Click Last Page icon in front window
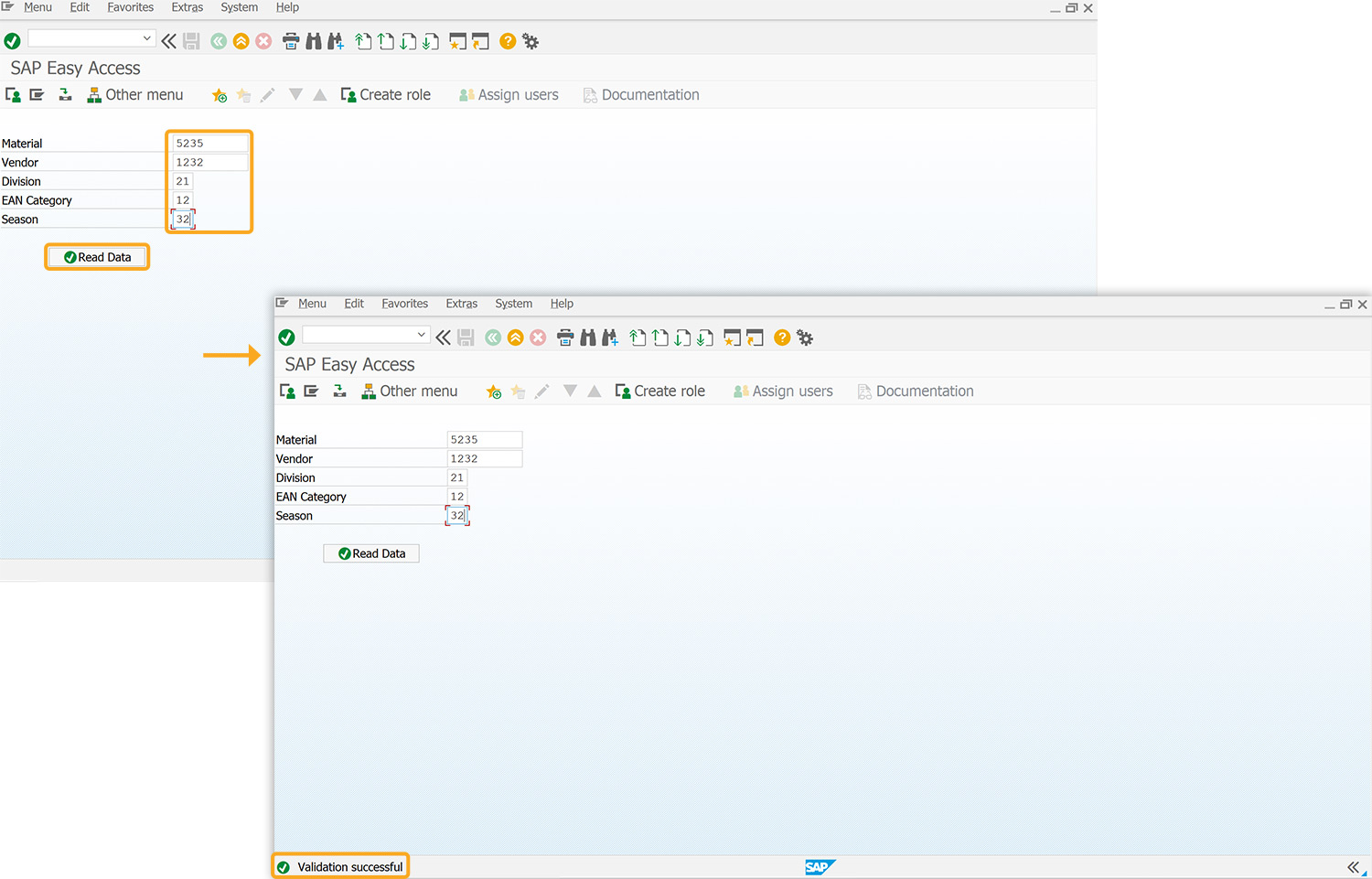Screen dimensions: 1372x879 (x=705, y=338)
